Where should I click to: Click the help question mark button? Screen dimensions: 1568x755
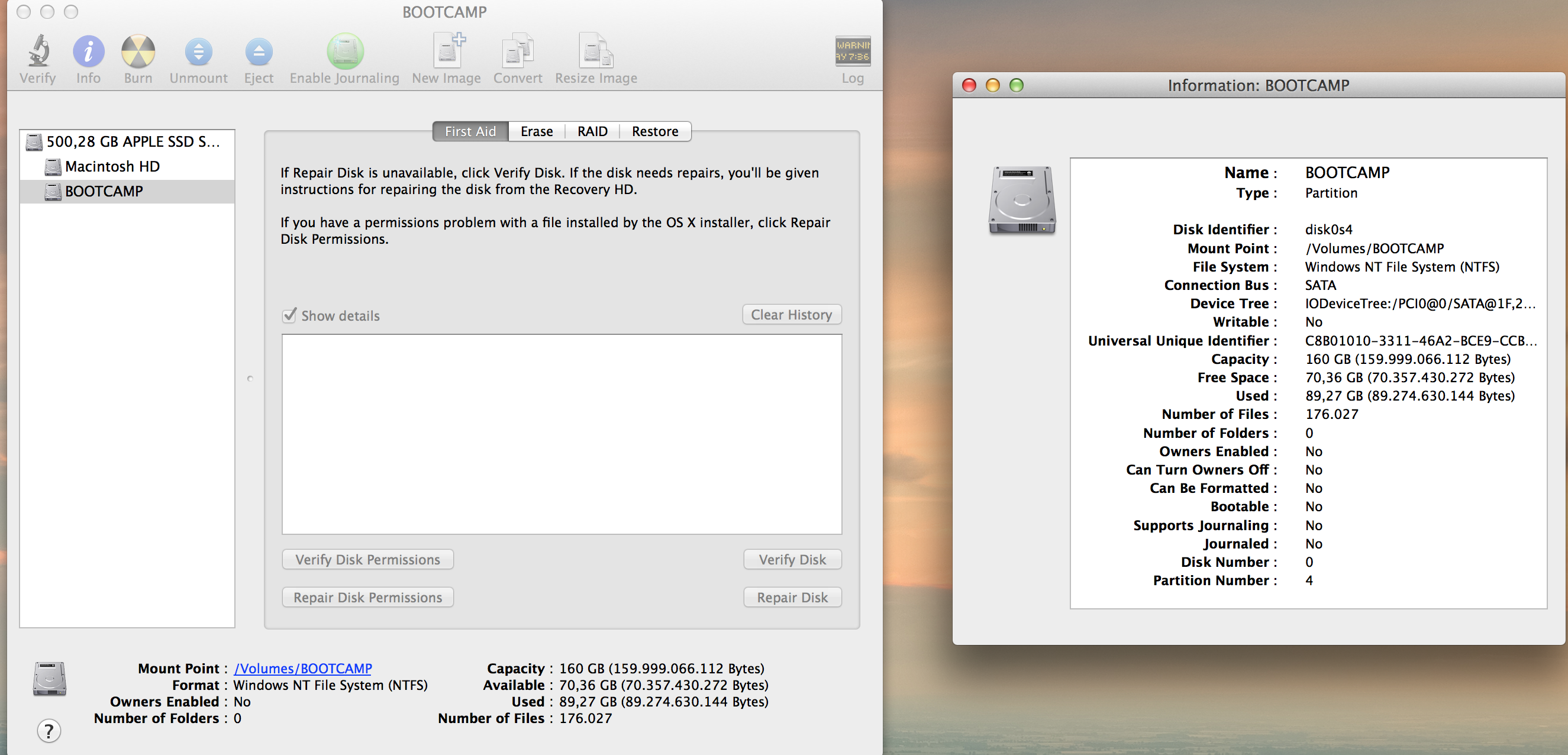point(49,730)
